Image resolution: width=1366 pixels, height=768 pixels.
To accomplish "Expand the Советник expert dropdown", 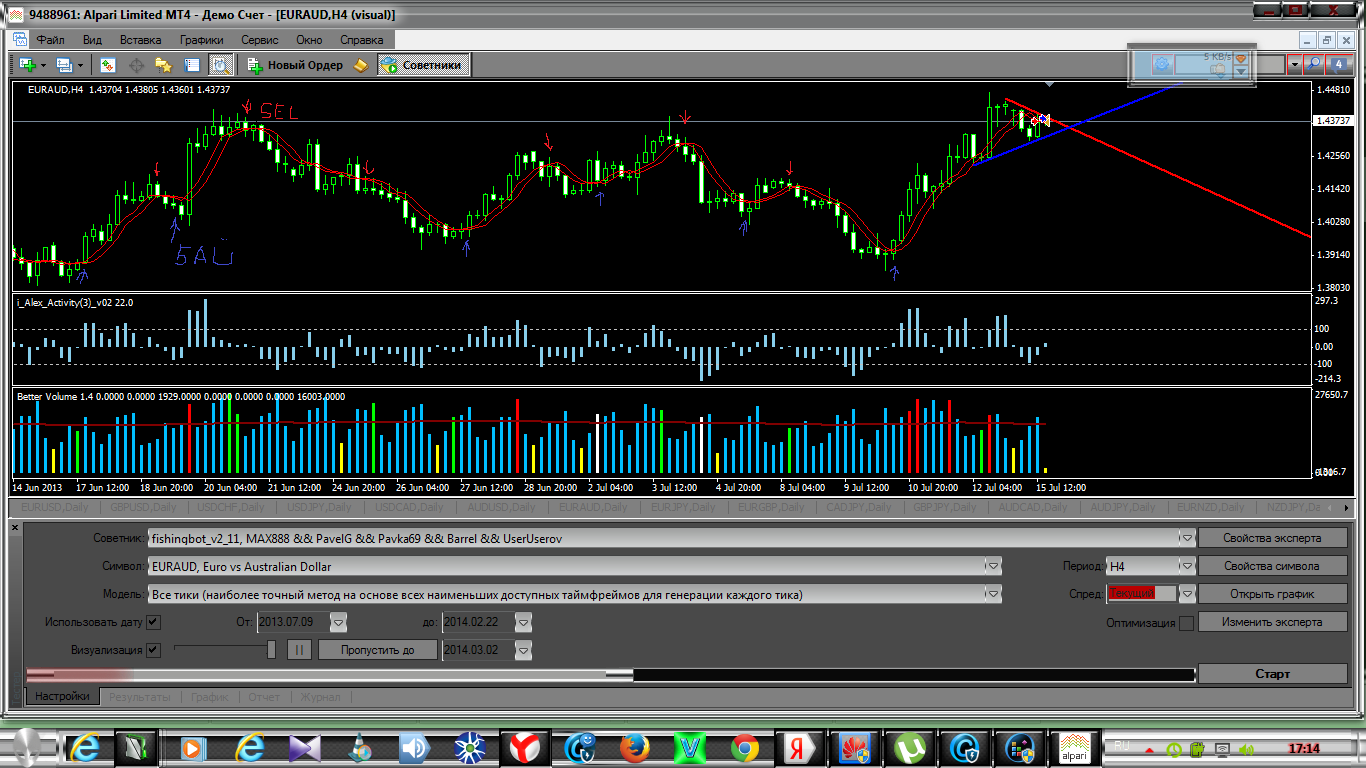I will (1186, 538).
